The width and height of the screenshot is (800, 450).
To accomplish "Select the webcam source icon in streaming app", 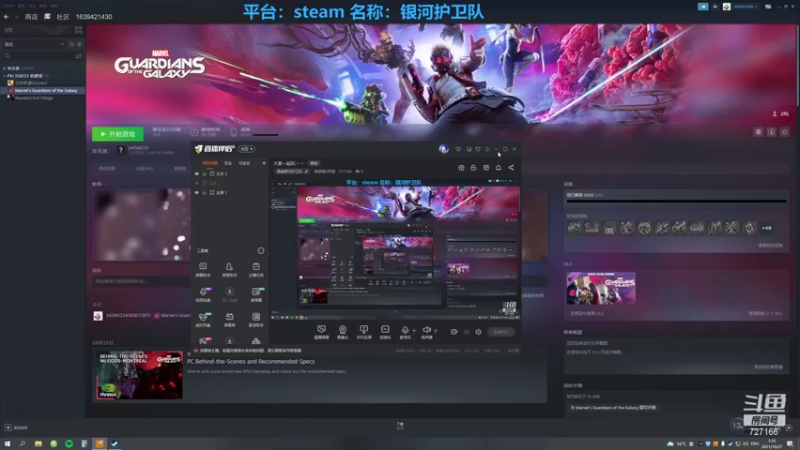I will click(x=343, y=330).
